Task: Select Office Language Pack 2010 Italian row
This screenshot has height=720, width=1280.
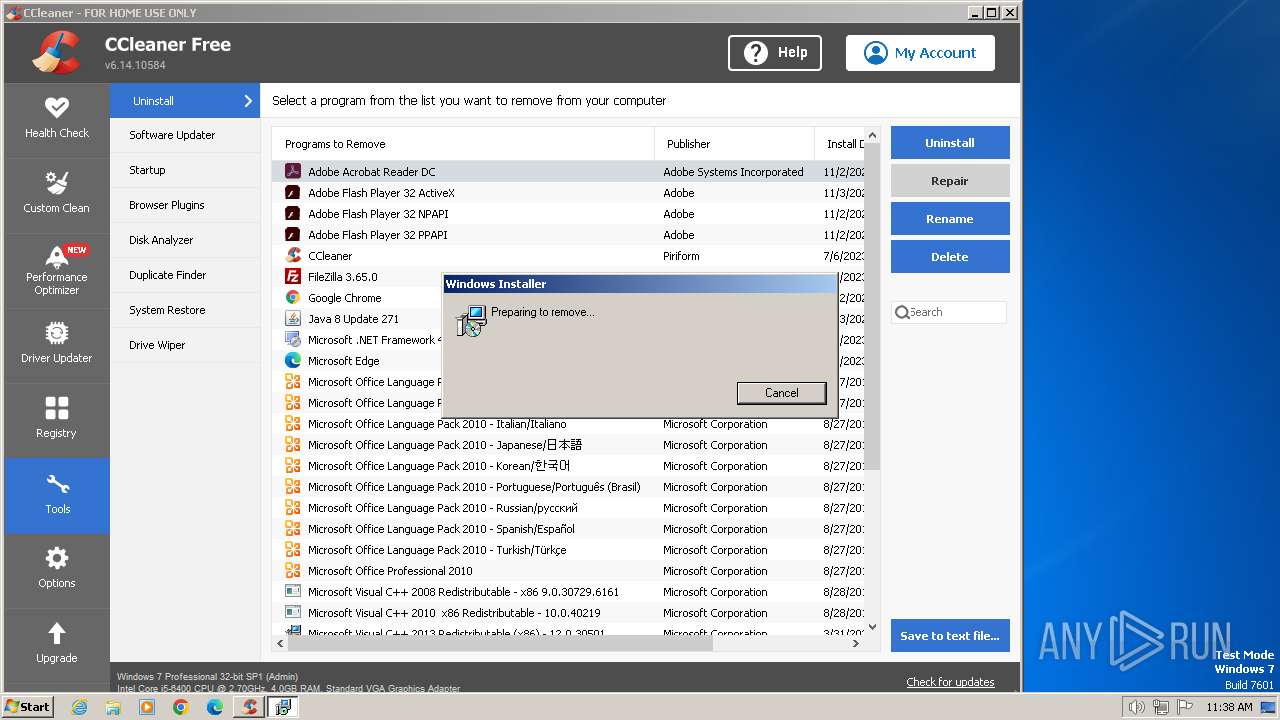Action: pos(568,423)
